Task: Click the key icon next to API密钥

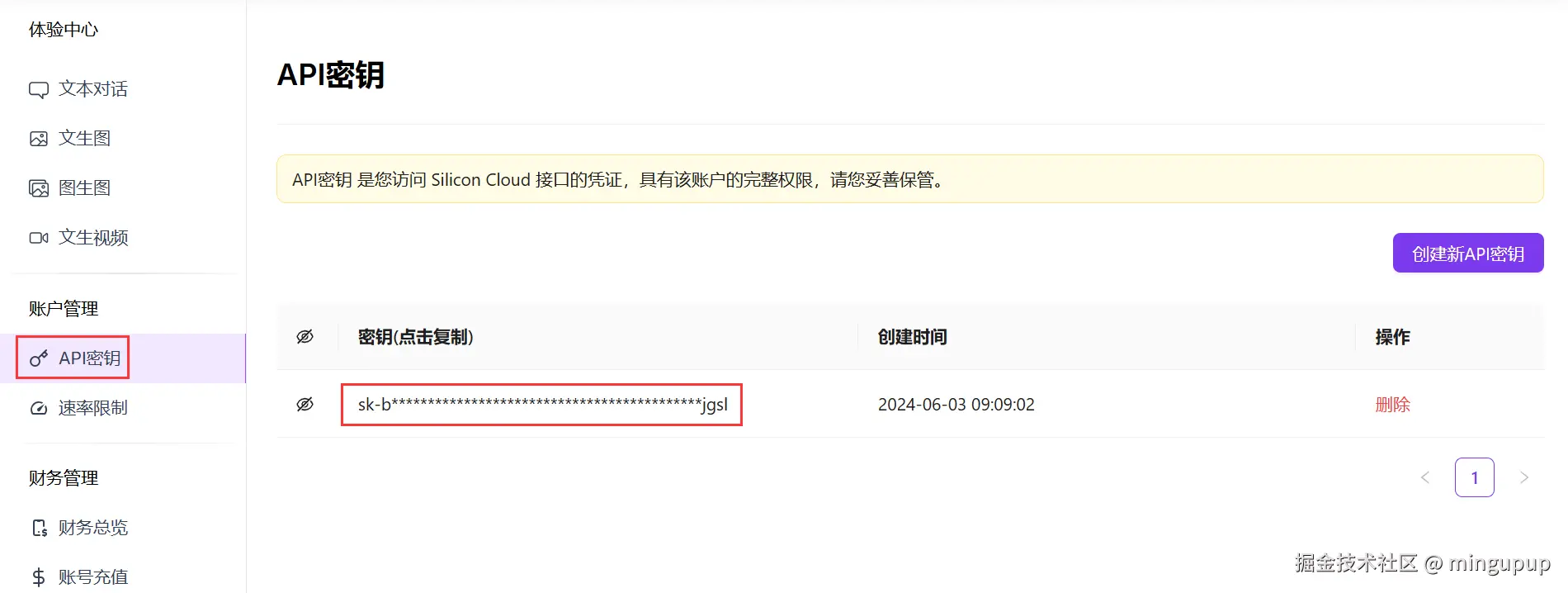Action: coord(39,358)
